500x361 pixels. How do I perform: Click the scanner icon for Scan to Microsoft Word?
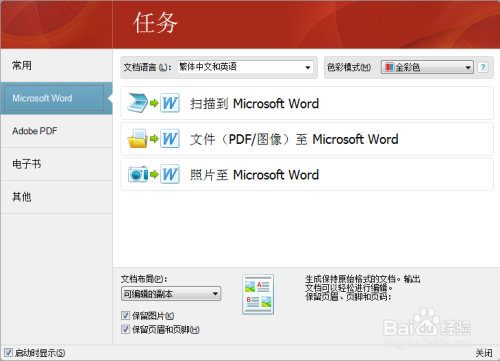pos(138,103)
